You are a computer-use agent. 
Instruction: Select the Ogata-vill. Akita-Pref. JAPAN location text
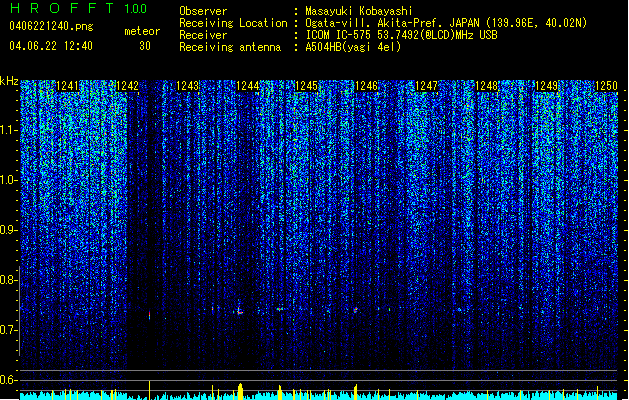[x=446, y=23]
